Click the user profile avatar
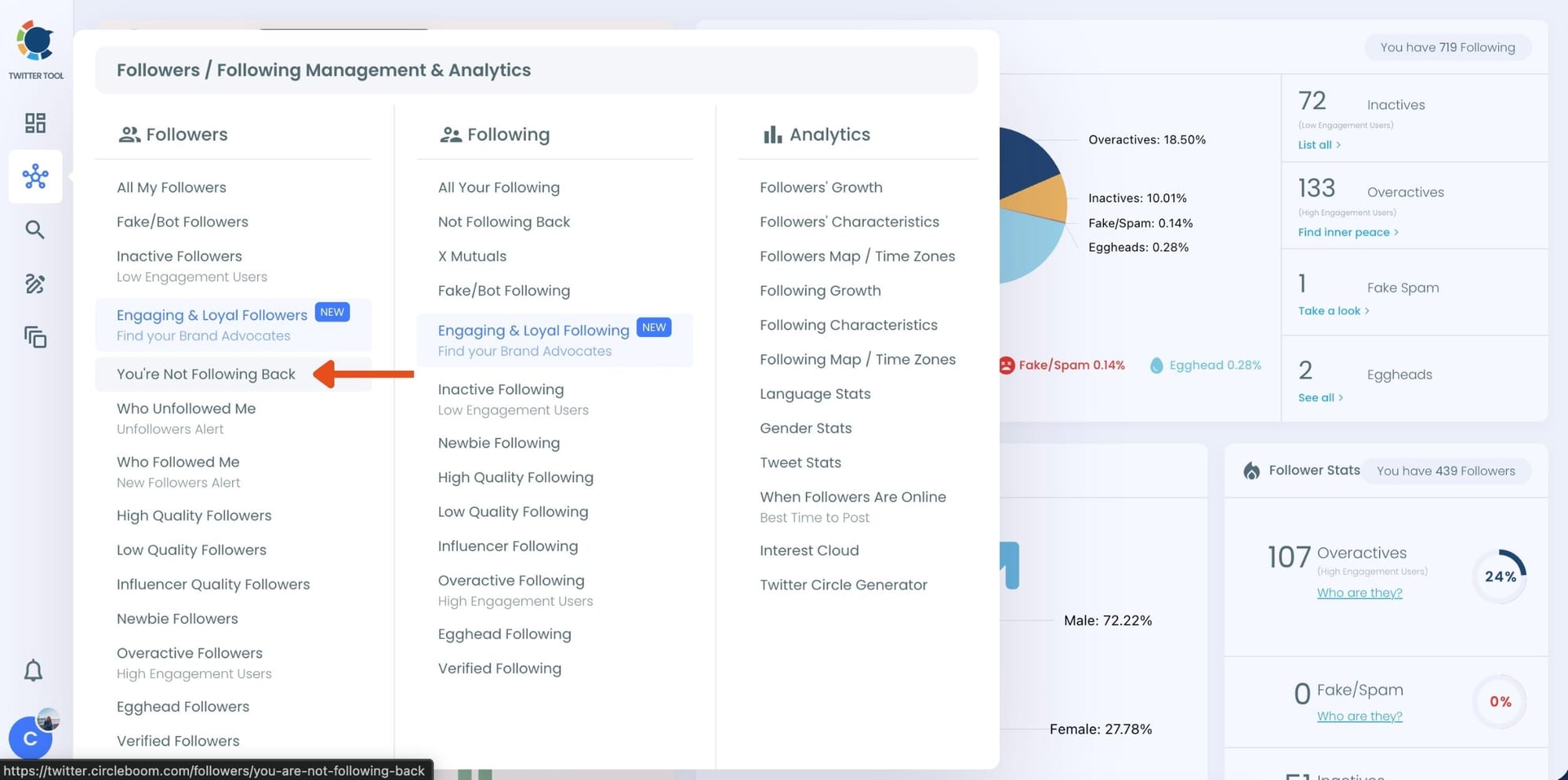 (x=31, y=738)
